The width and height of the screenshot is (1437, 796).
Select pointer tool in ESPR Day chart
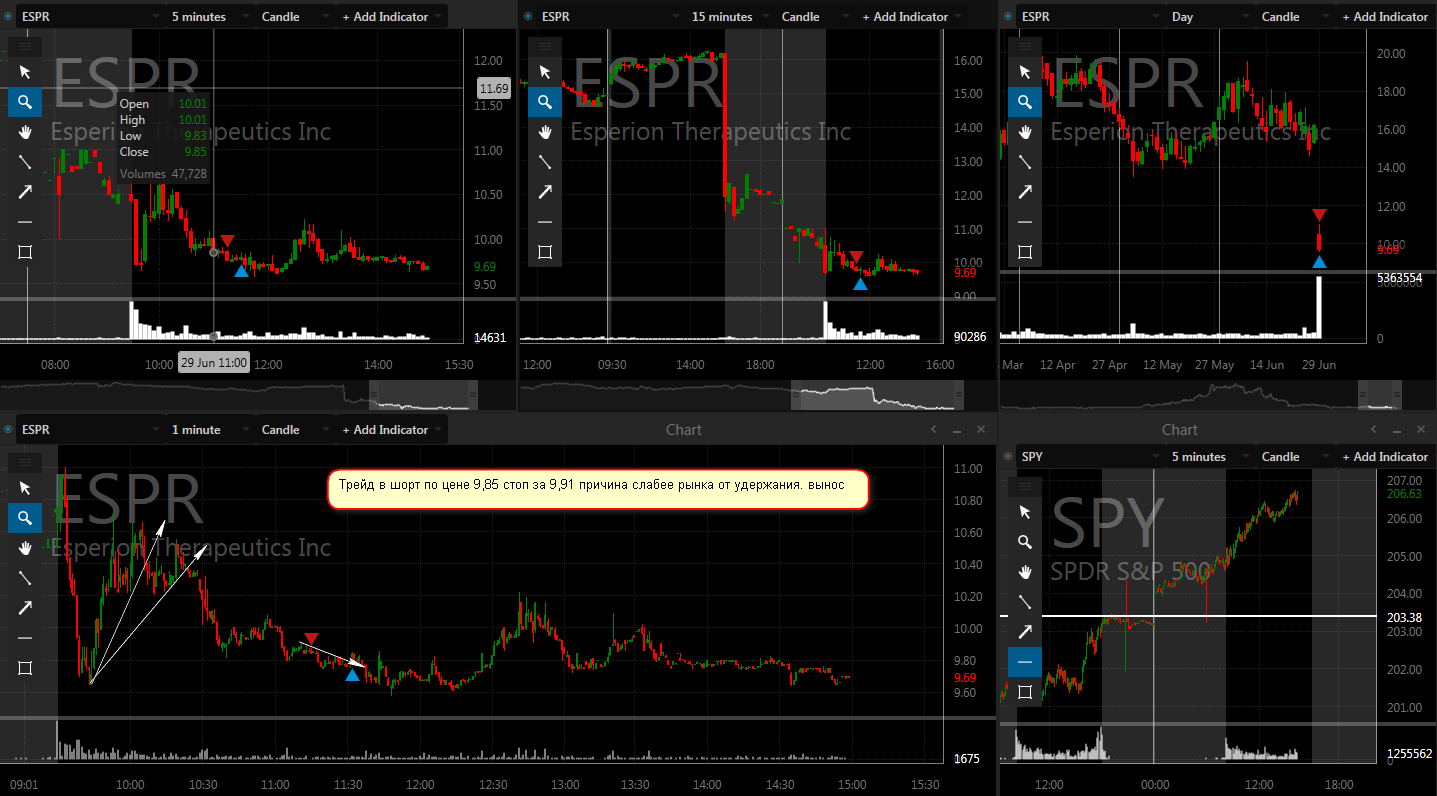pos(1024,72)
